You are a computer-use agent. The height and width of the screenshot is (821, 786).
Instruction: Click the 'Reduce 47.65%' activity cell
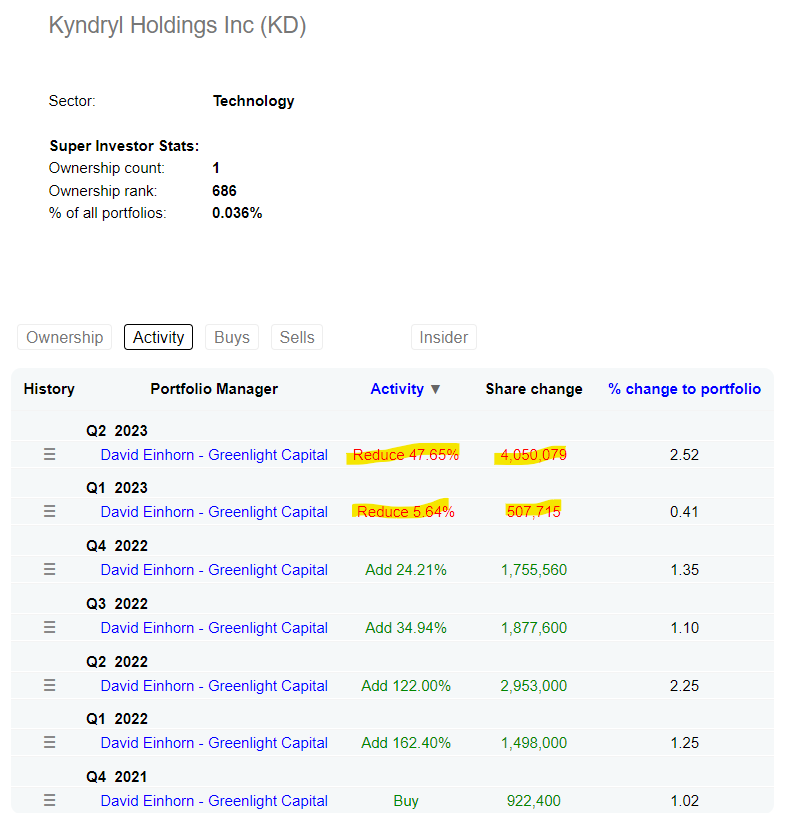(x=406, y=454)
